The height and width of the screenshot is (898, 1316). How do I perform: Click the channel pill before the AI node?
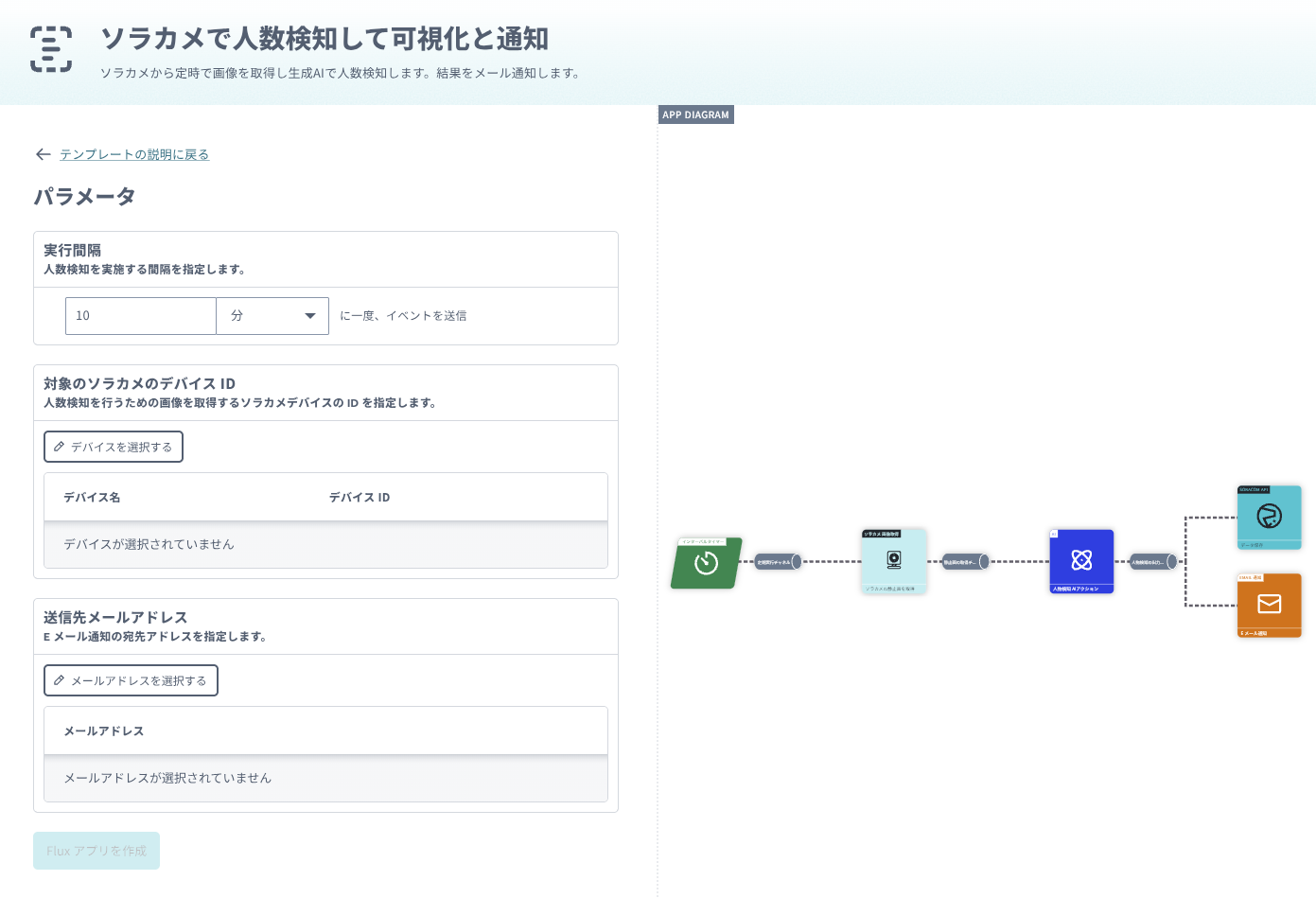965,562
